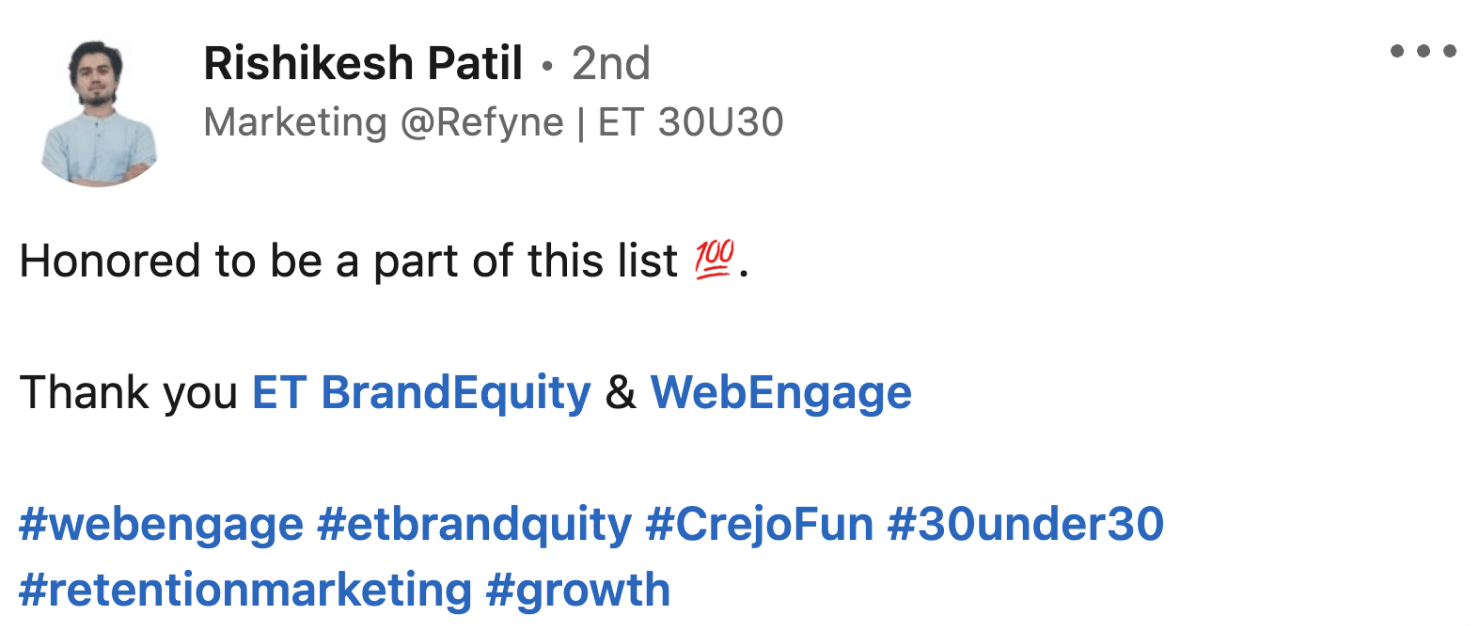Screen dimensions: 1480x626
Task: Click the name Rishikesh Patil
Action: click(x=363, y=65)
